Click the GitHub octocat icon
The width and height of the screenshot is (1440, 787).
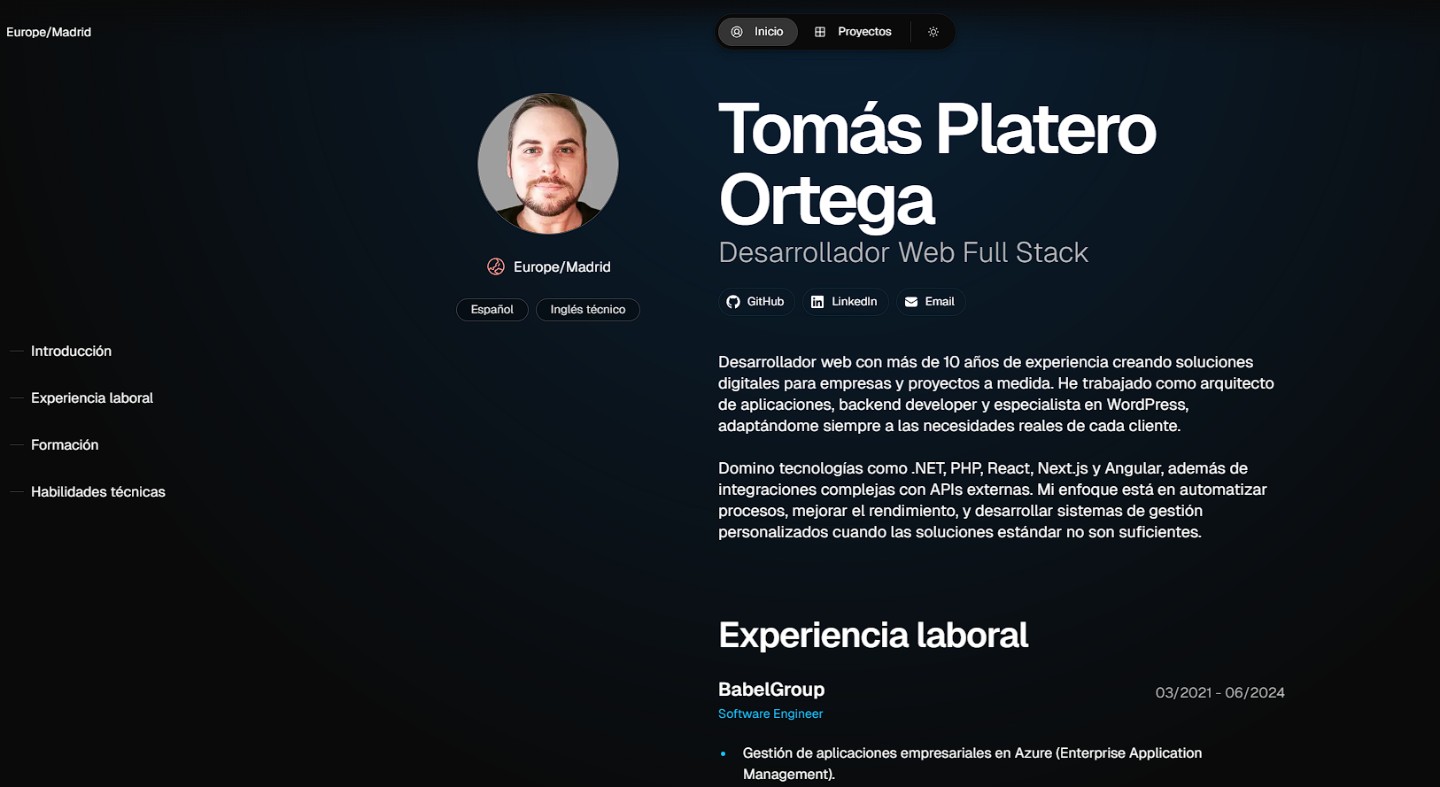[x=731, y=301]
